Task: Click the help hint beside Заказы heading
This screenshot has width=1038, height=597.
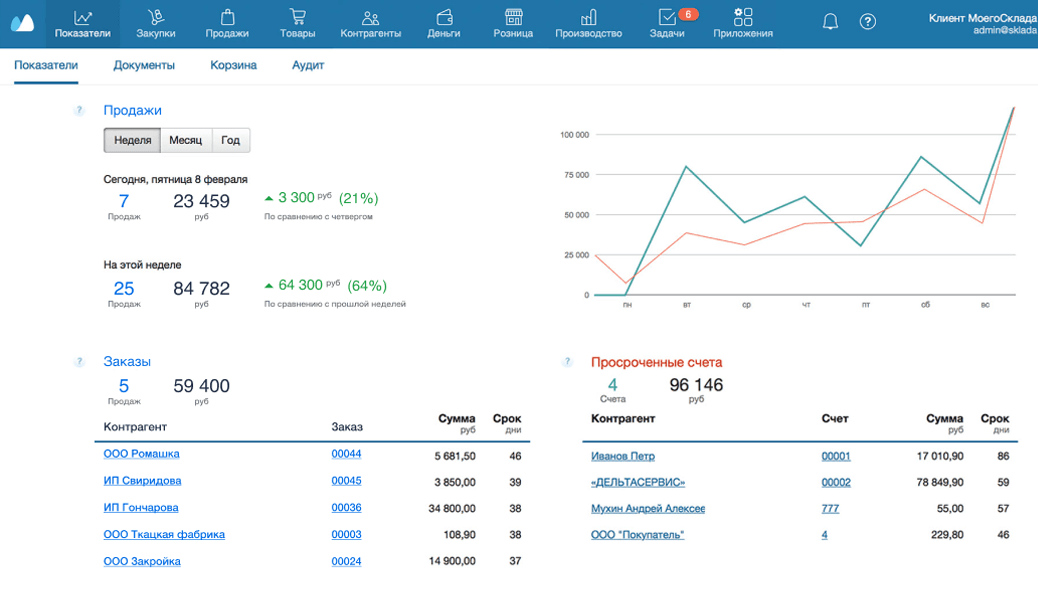Action: [x=79, y=362]
